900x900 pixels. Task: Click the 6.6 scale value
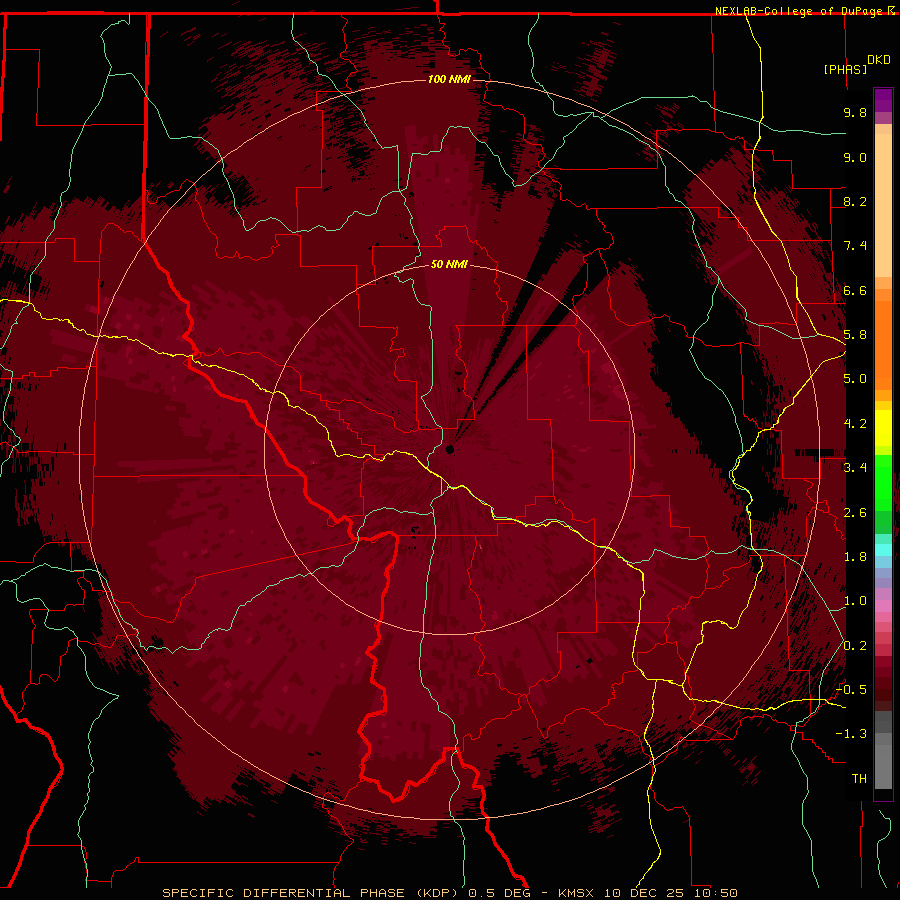855,290
